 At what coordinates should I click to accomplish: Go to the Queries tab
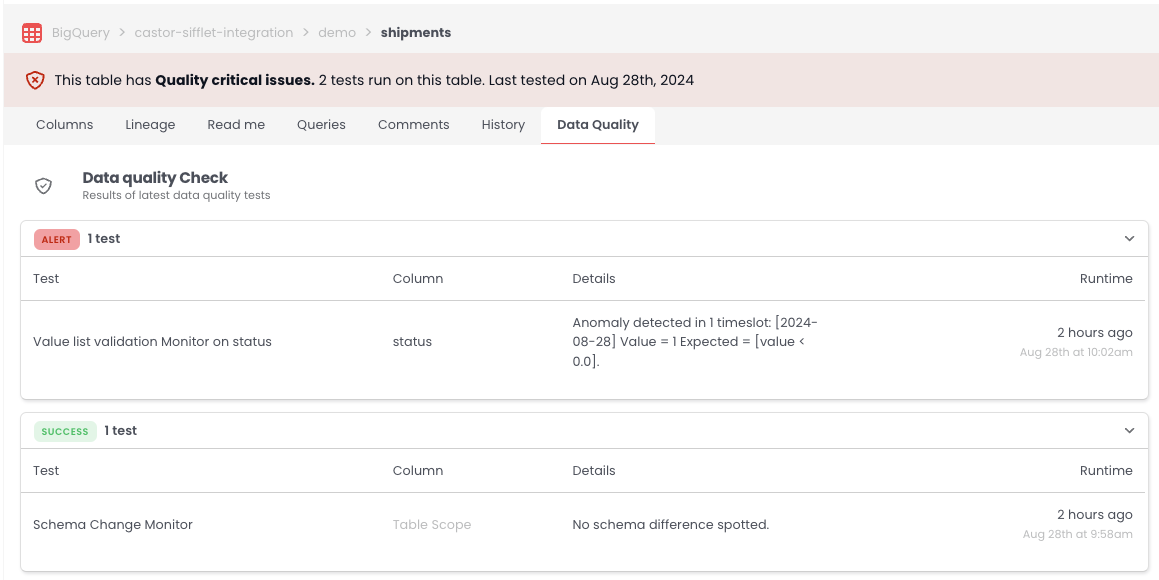(x=321, y=125)
